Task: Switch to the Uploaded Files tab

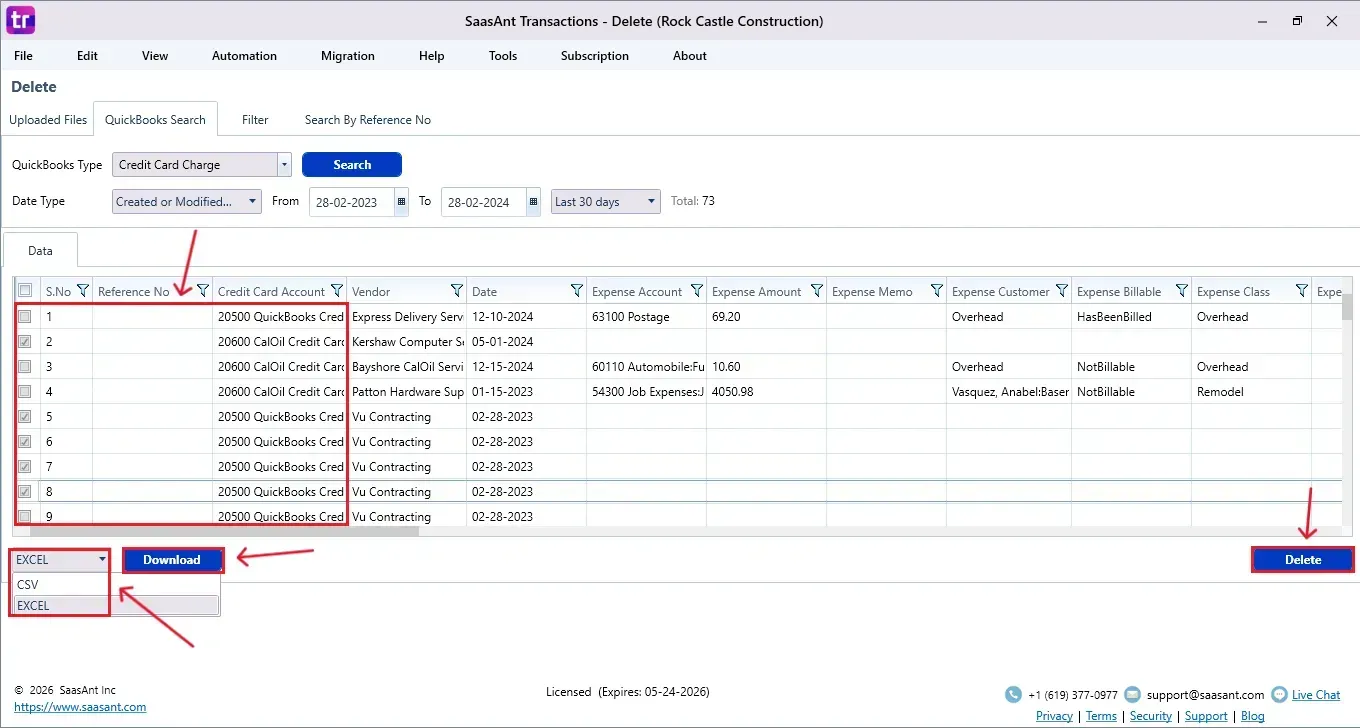Action: (x=48, y=120)
